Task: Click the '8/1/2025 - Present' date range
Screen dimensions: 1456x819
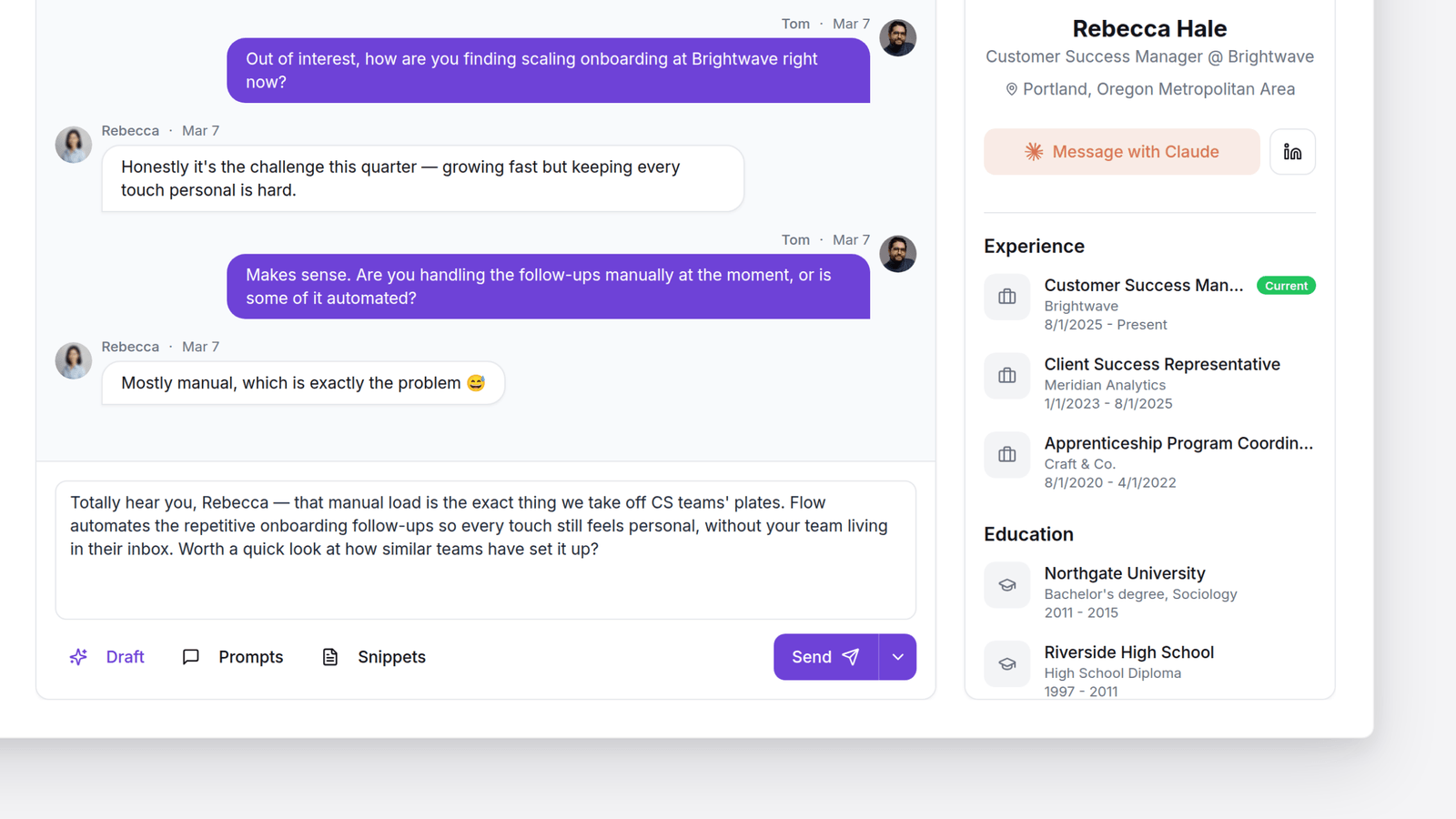Action: click(1106, 325)
